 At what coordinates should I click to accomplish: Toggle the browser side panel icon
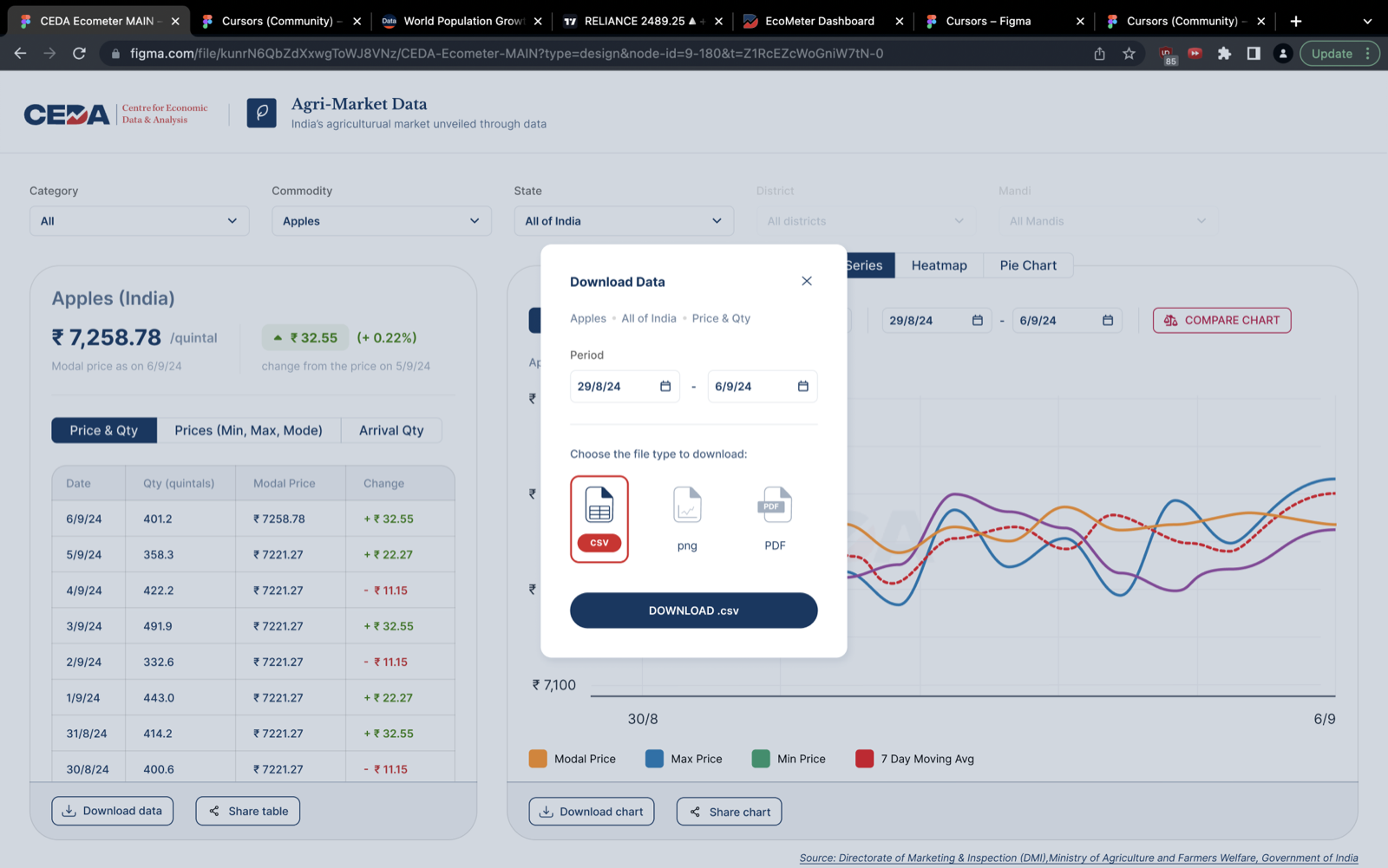pyautogui.click(x=1254, y=54)
